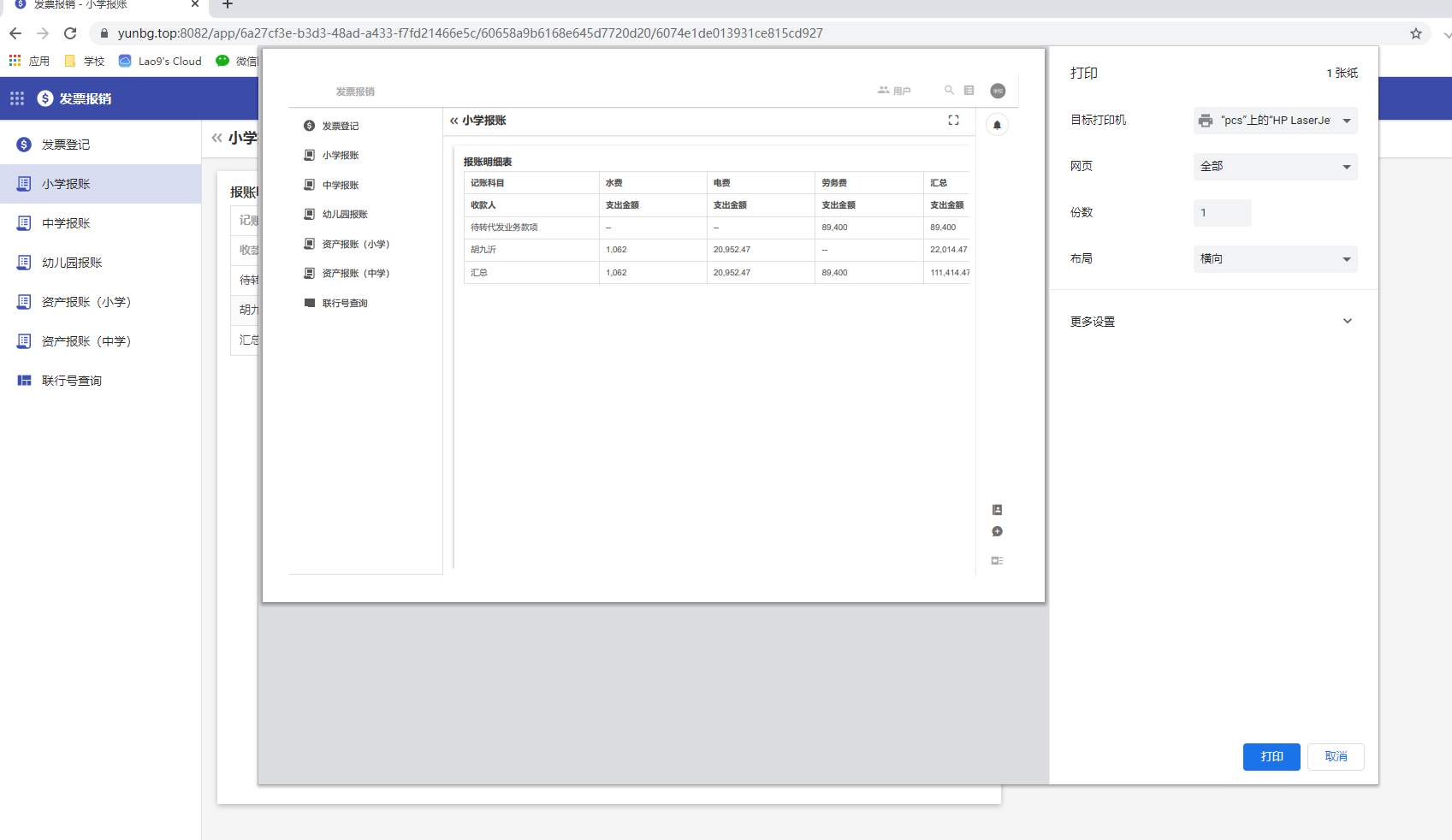Screen dimensions: 1452x840
Task: Bookmark this page with star icon
Action: 1416,33
